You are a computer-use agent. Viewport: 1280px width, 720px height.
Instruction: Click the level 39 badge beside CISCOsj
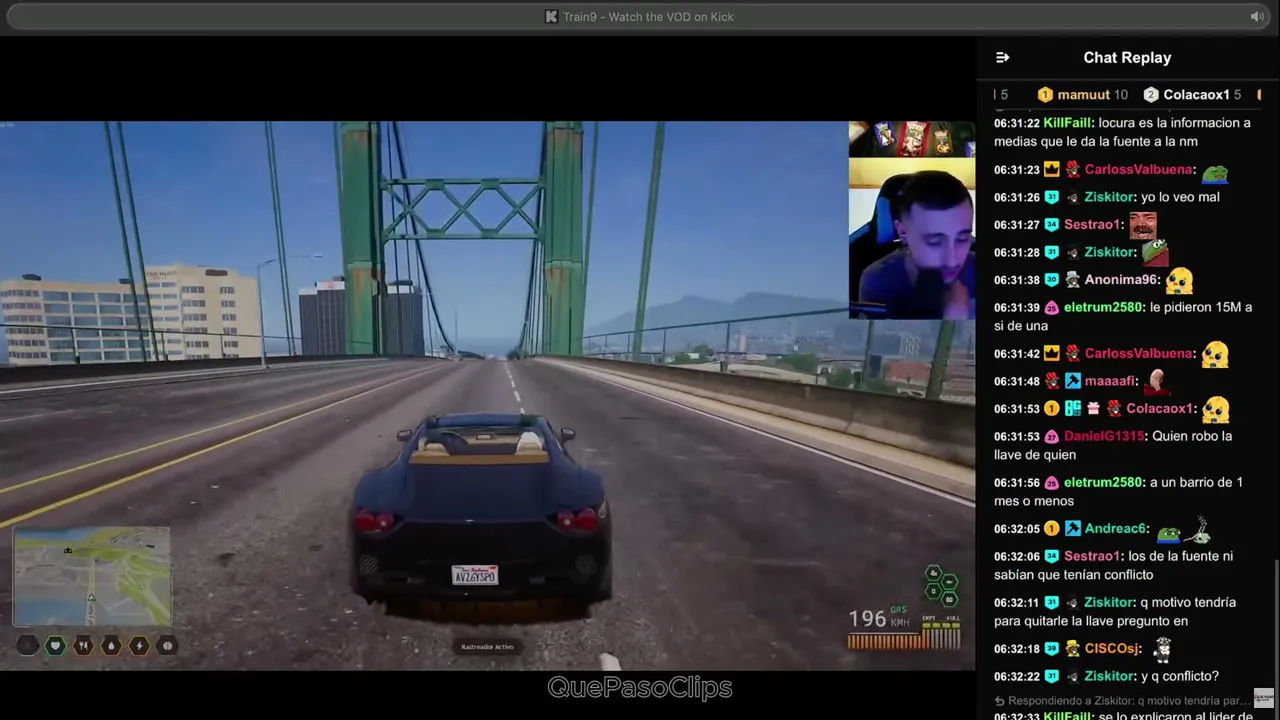1051,650
